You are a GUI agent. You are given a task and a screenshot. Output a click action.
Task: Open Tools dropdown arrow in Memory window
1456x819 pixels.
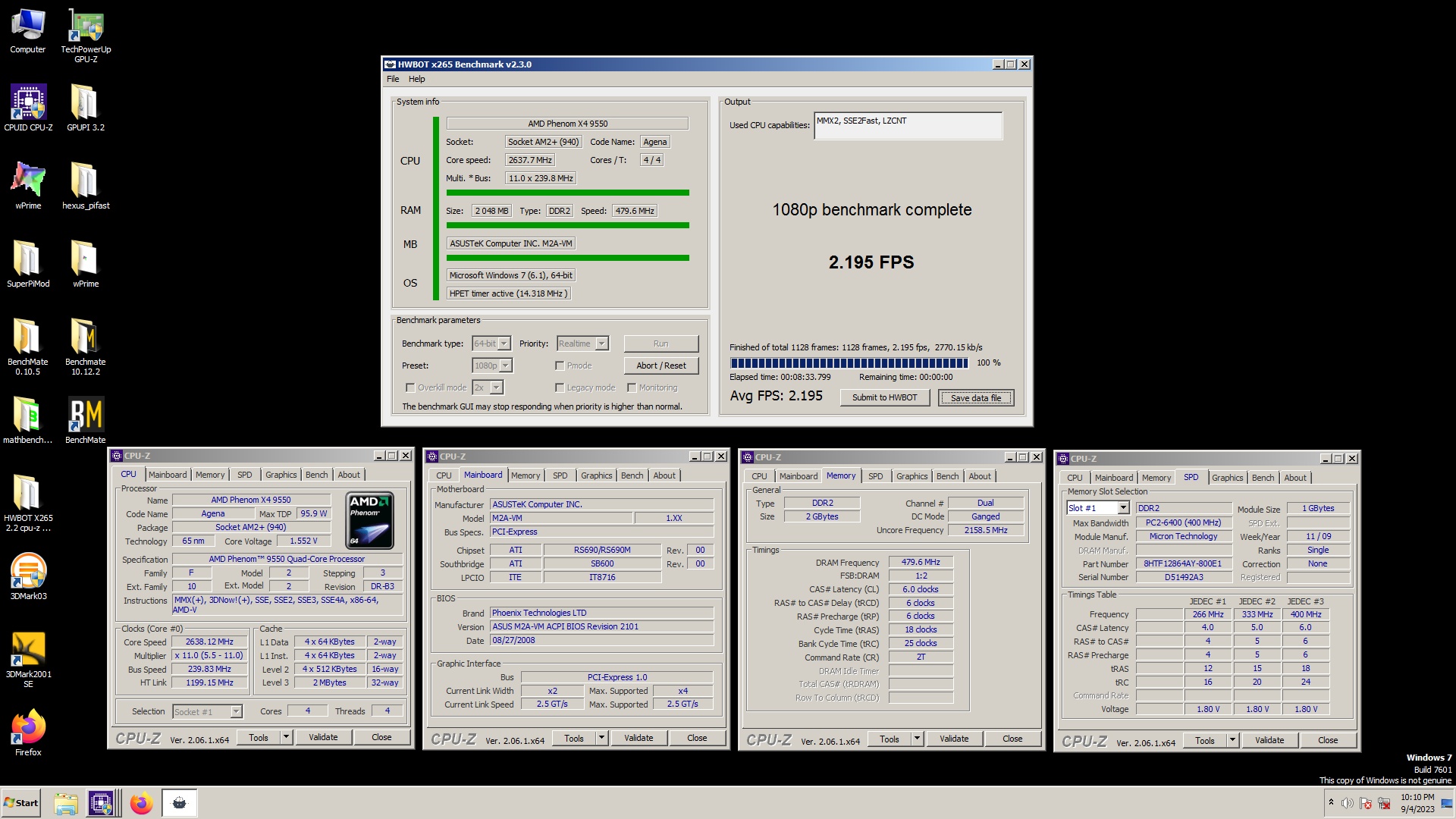tap(917, 739)
